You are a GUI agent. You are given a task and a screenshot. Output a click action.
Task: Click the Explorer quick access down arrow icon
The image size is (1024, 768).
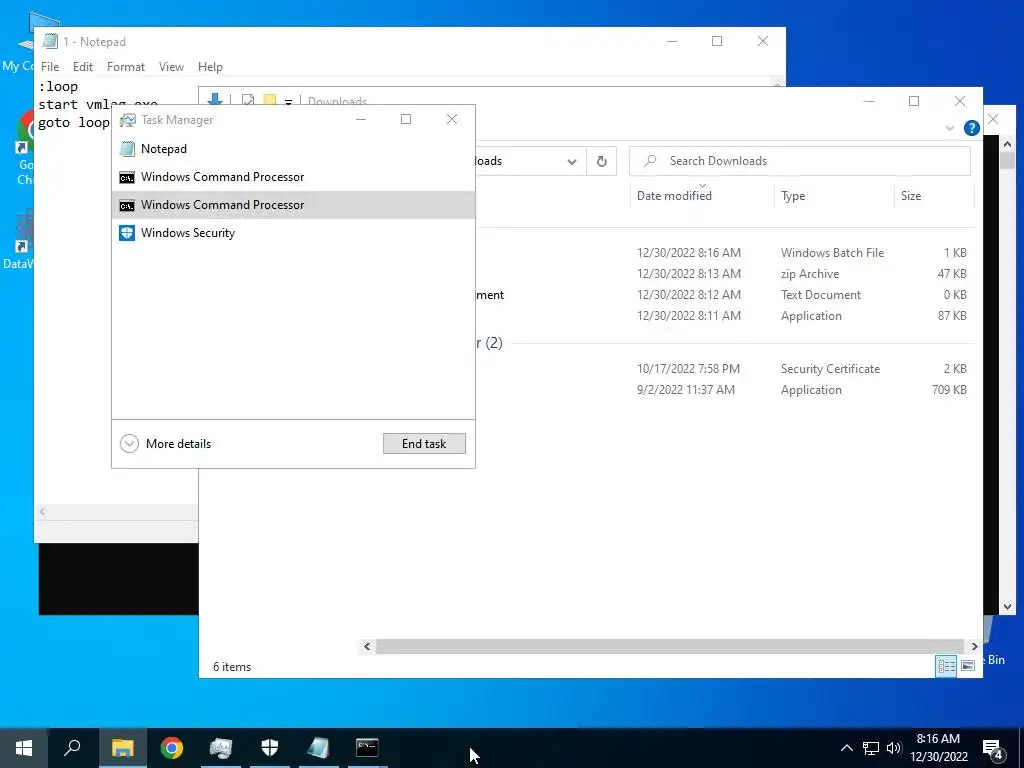pyautogui.click(x=215, y=100)
